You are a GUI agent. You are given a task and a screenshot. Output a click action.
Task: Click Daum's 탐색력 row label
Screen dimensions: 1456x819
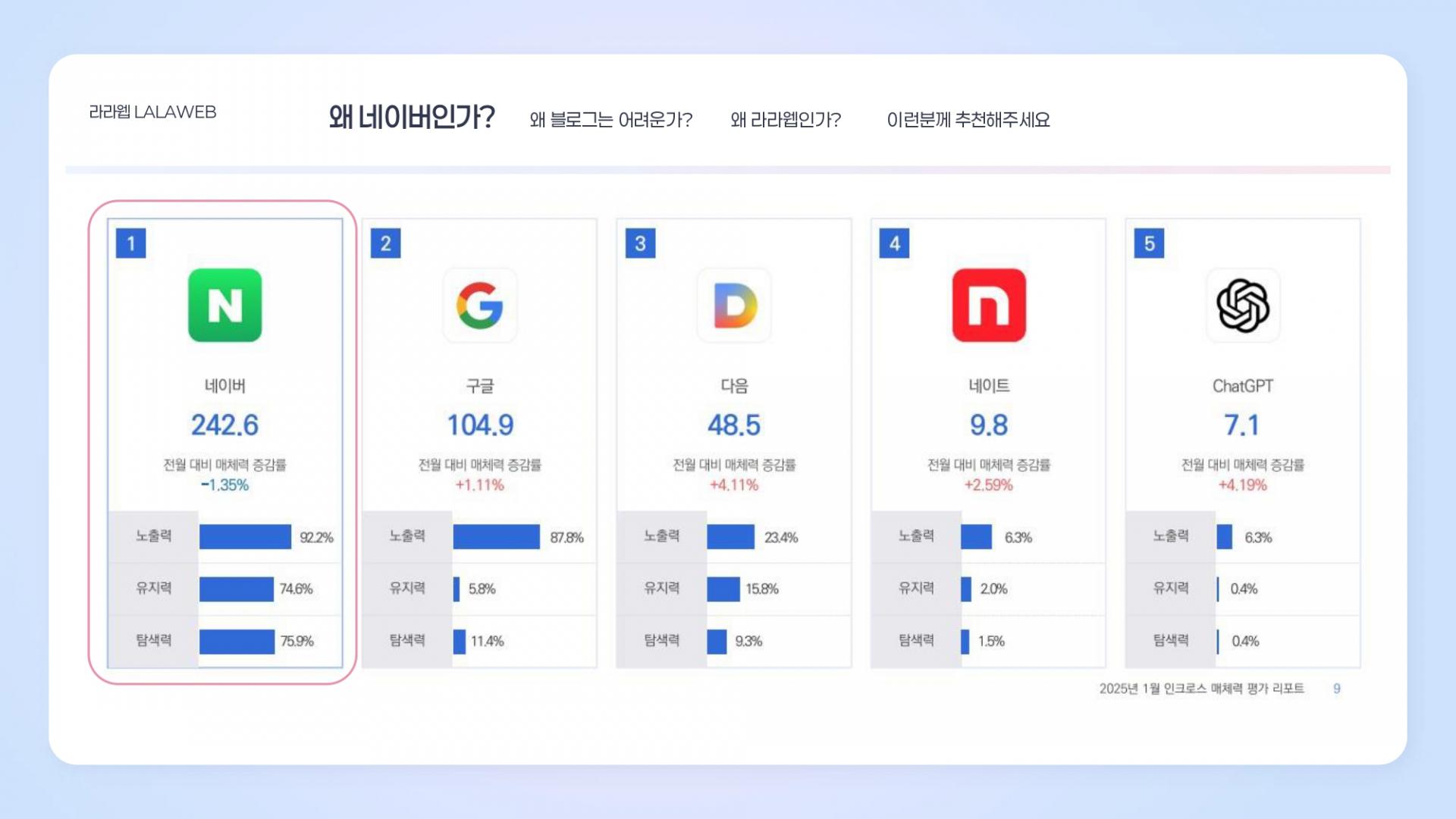(x=662, y=641)
